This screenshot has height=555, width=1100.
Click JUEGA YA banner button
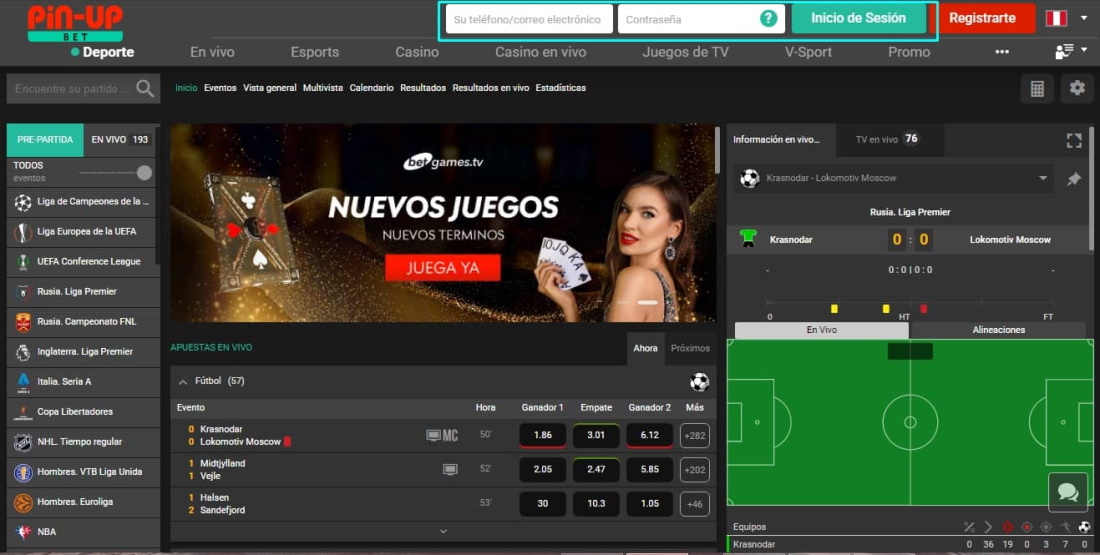click(443, 267)
